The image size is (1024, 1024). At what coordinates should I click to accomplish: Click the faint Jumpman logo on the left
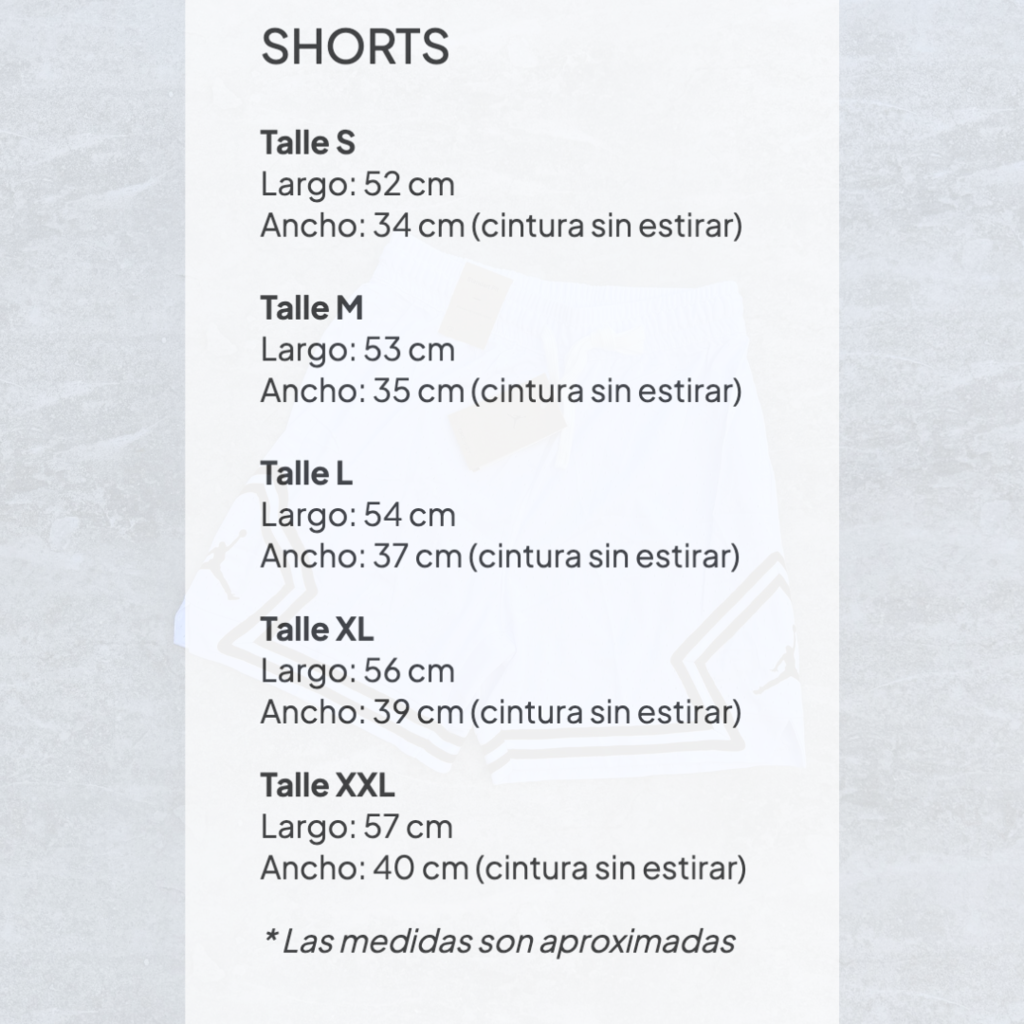click(222, 565)
